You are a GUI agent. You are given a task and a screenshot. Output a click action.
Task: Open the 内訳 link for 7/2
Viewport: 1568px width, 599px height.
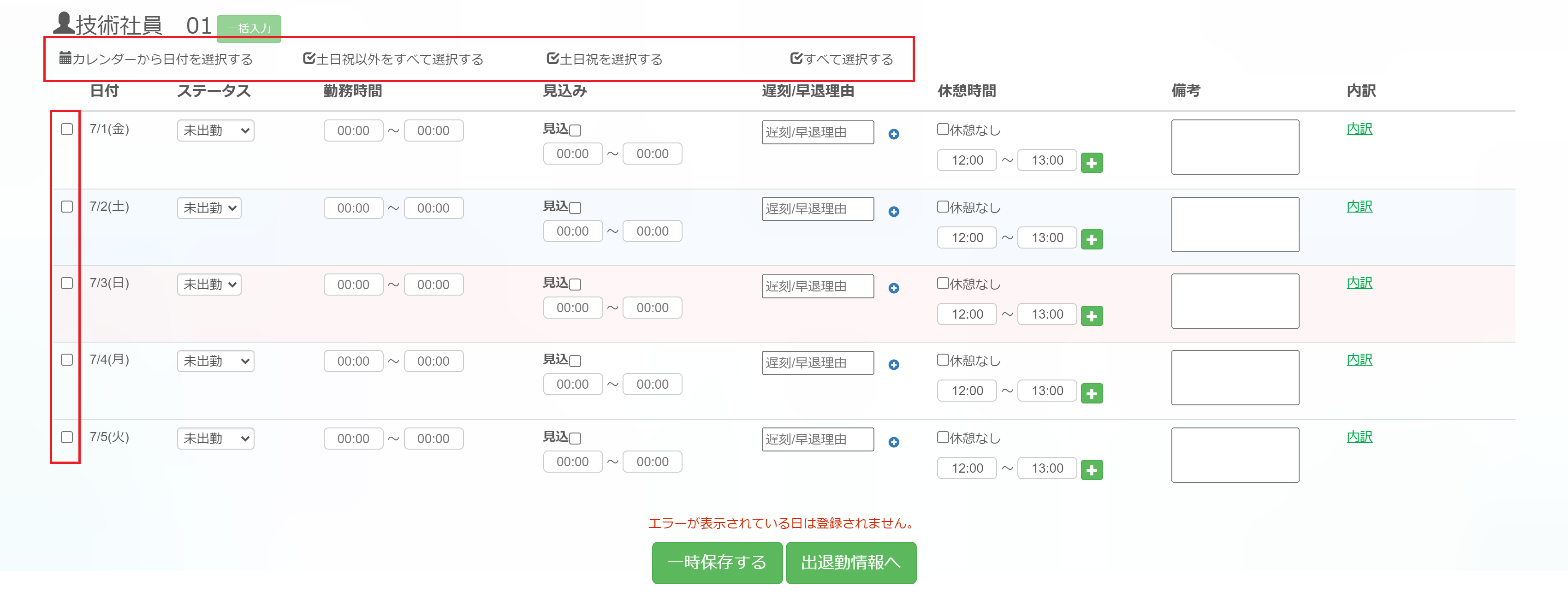[x=1359, y=207]
